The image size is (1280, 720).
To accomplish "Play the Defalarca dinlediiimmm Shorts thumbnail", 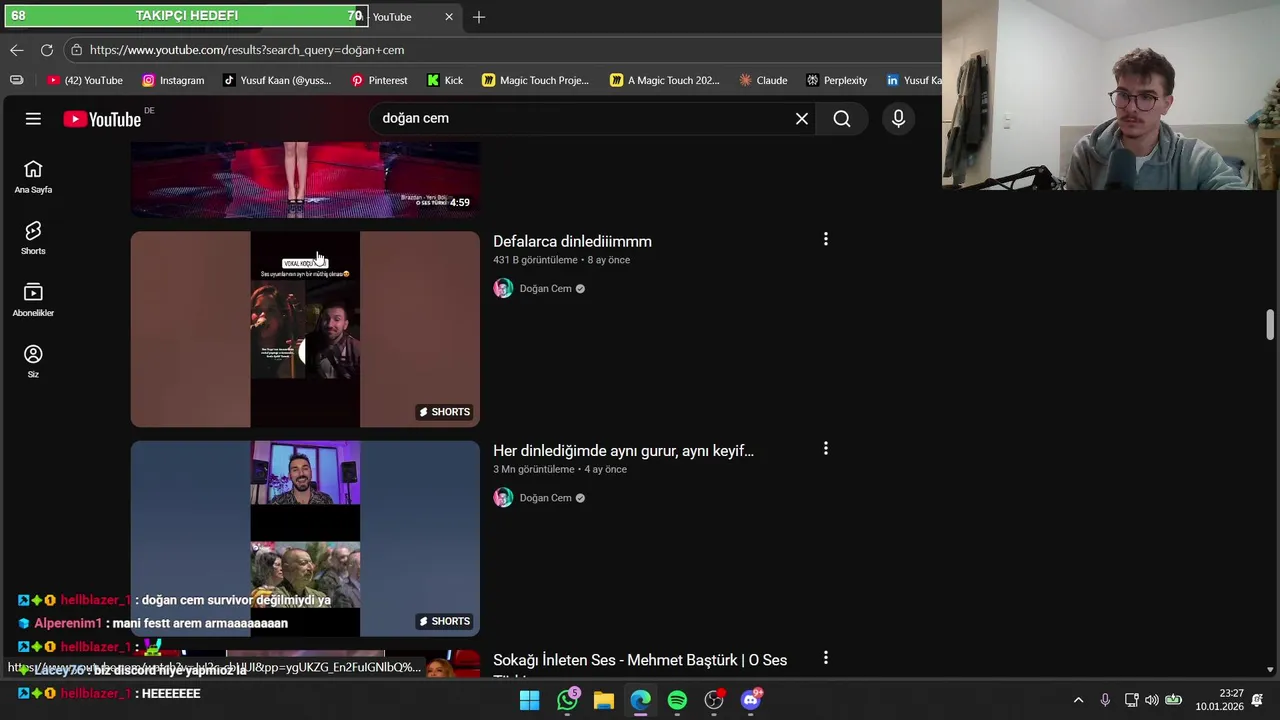I will pos(305,329).
